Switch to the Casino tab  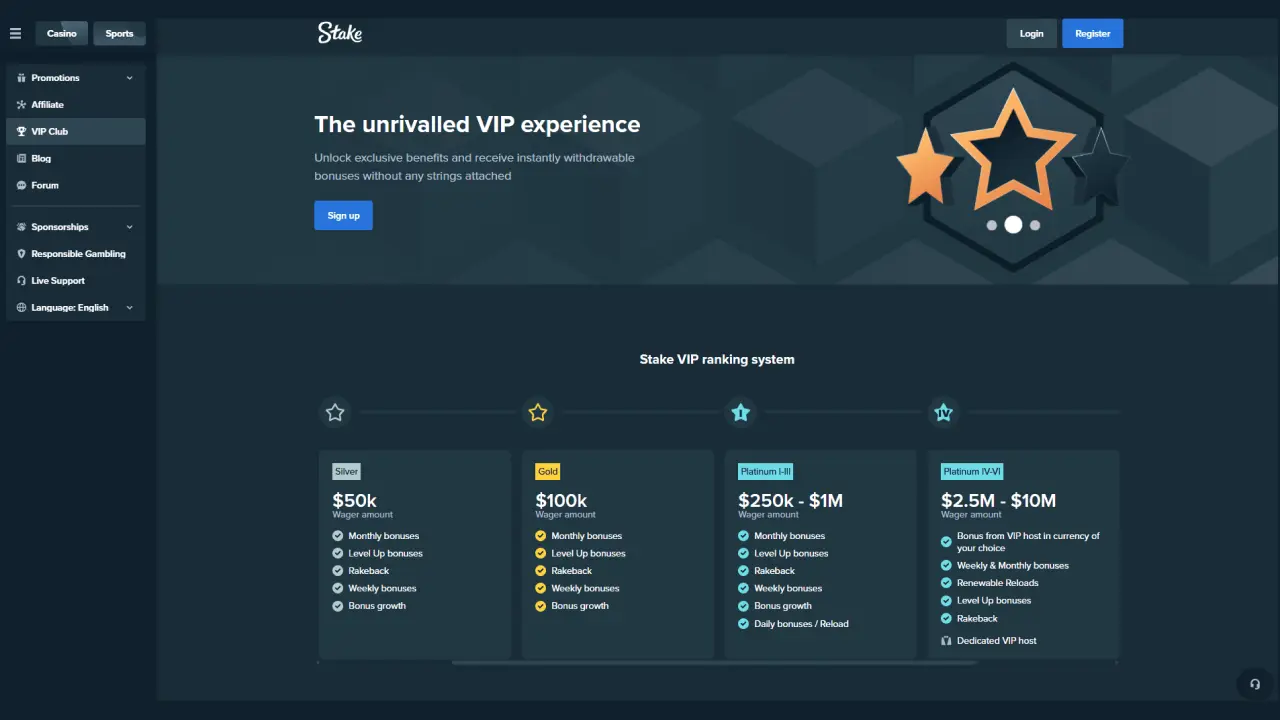point(62,34)
